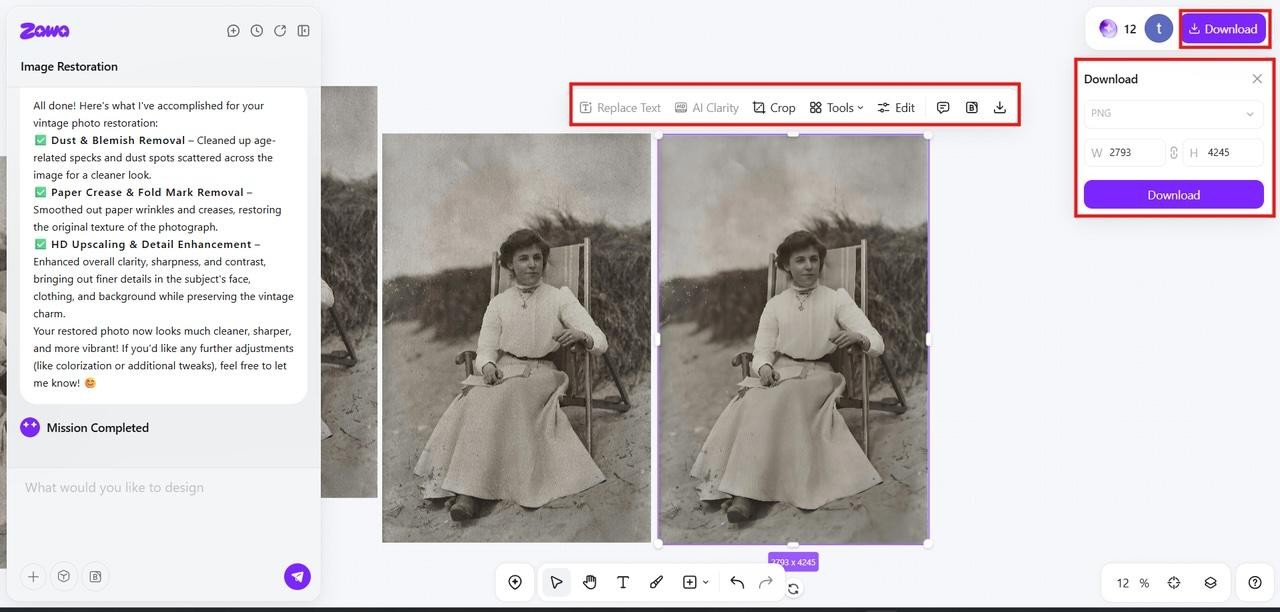
Task: Click the AI pin marker tool
Action: click(x=515, y=582)
